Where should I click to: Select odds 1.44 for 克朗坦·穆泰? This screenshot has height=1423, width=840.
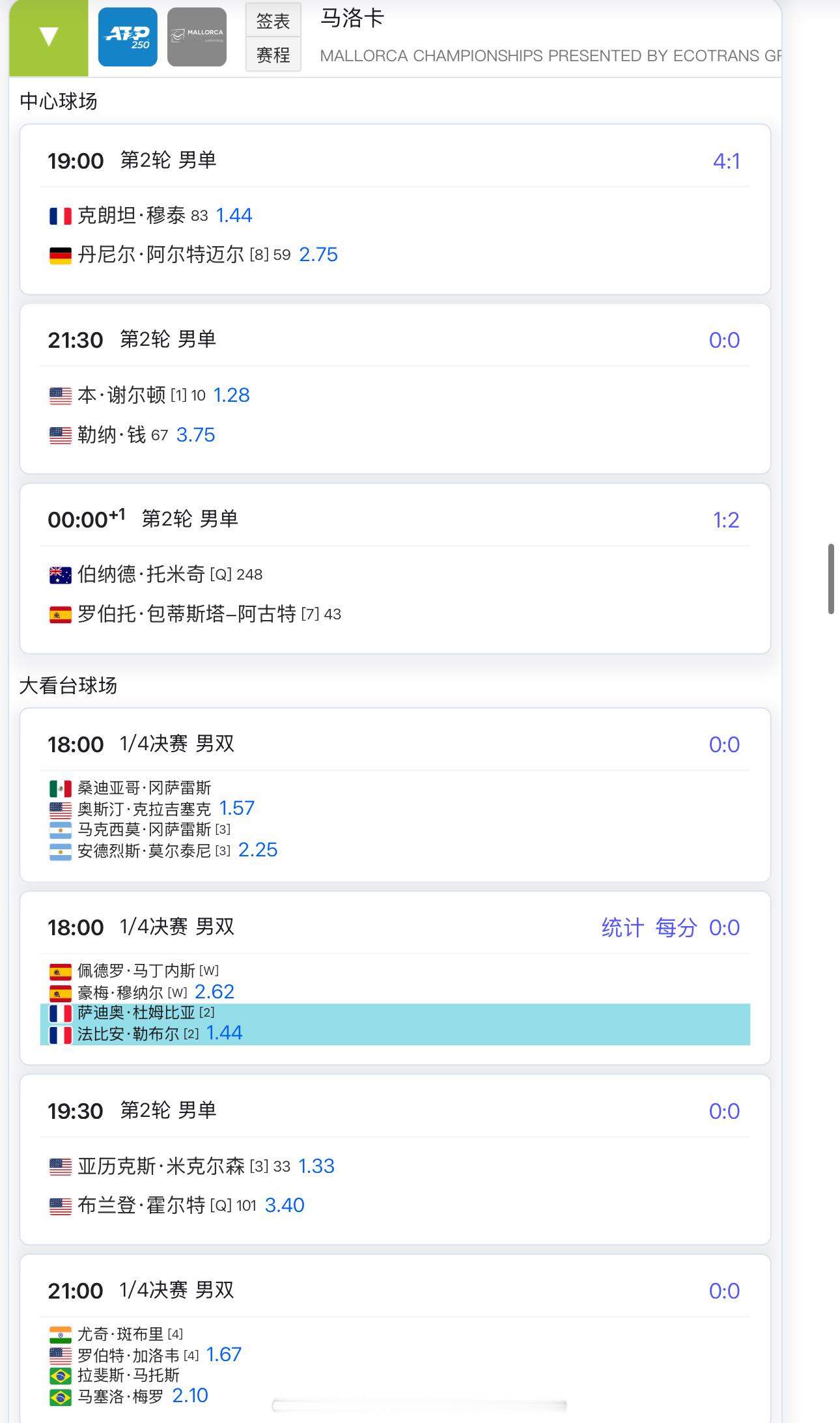click(234, 216)
